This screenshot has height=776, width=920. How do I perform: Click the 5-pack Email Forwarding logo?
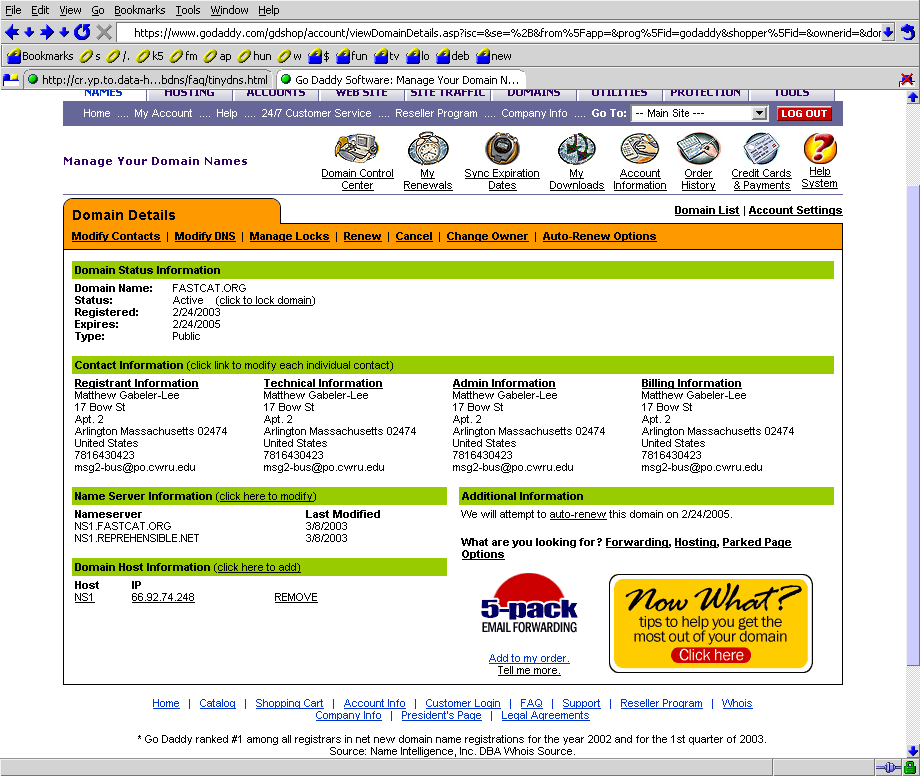(529, 604)
